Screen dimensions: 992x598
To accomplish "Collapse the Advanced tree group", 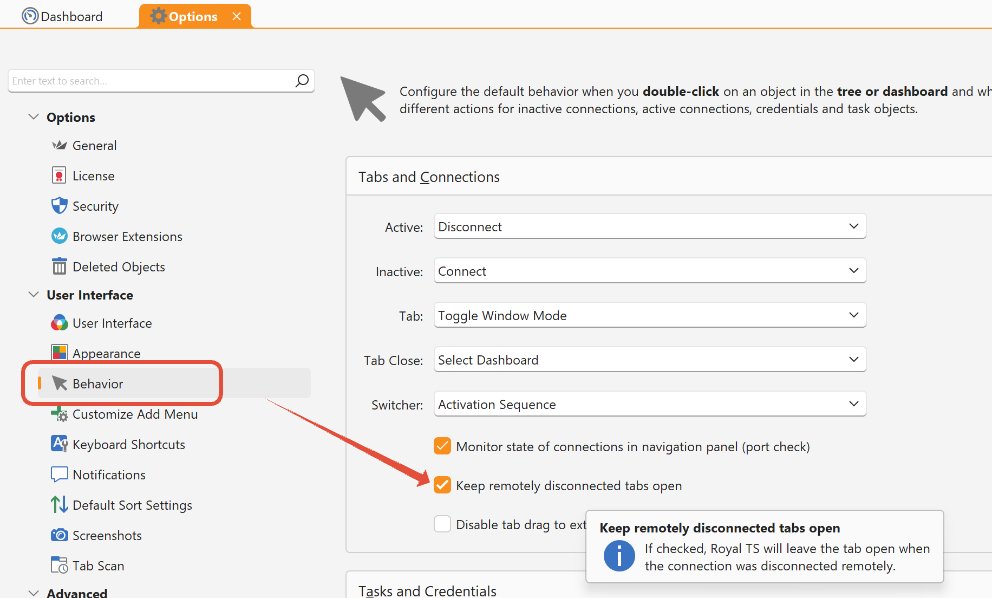I will click(x=34, y=593).
